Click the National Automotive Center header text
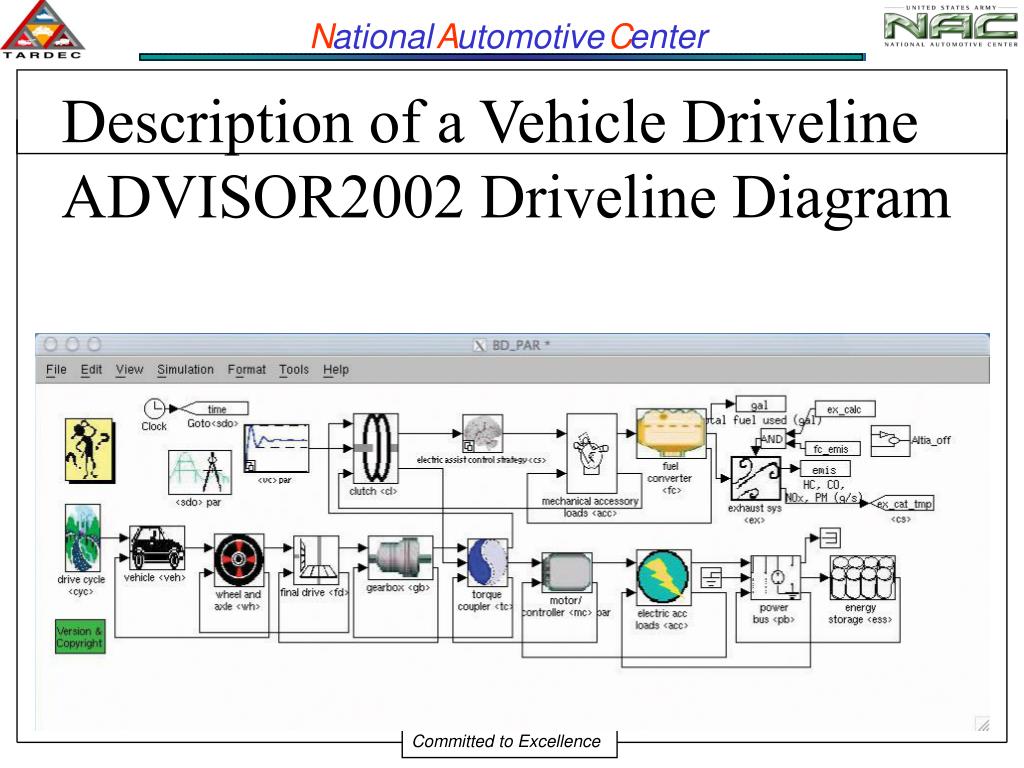 tap(510, 37)
